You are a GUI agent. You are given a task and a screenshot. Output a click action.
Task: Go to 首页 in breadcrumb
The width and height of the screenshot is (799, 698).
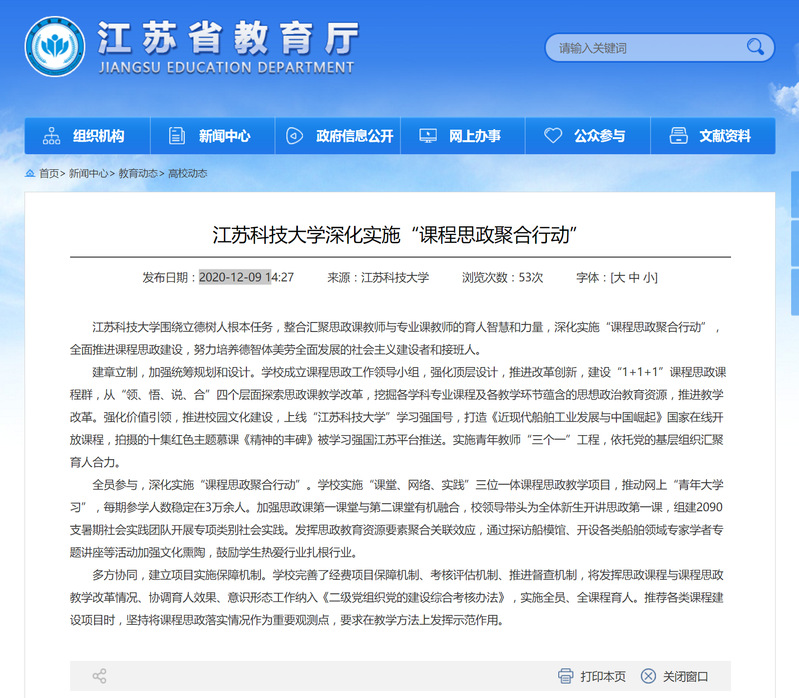coord(48,174)
